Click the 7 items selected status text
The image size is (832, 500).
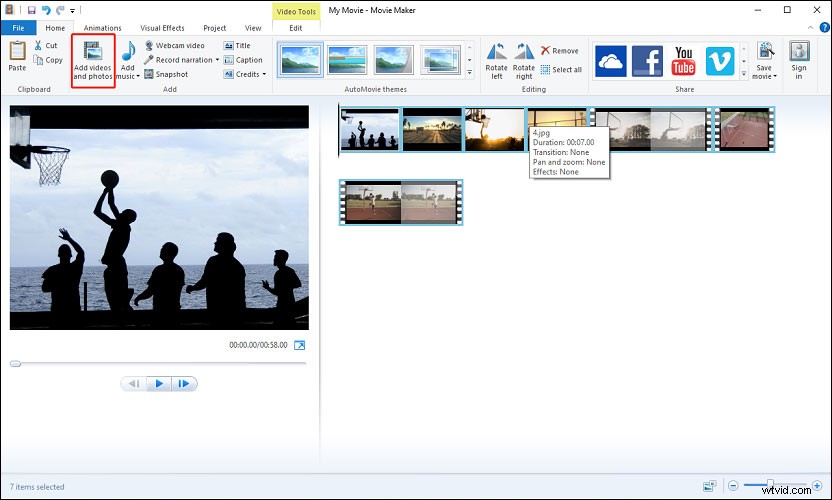[x=37, y=487]
